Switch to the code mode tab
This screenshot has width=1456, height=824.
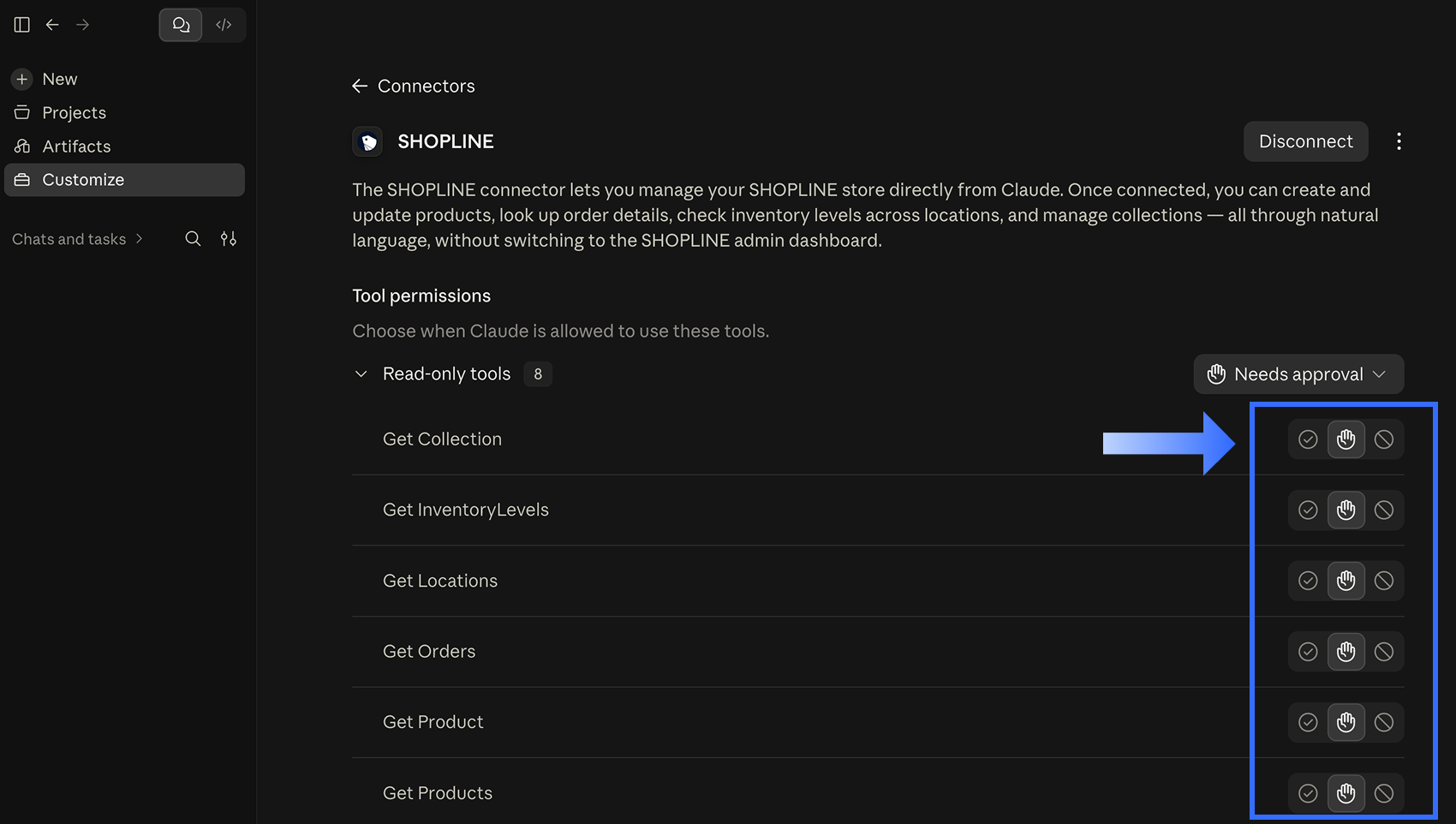[224, 25]
